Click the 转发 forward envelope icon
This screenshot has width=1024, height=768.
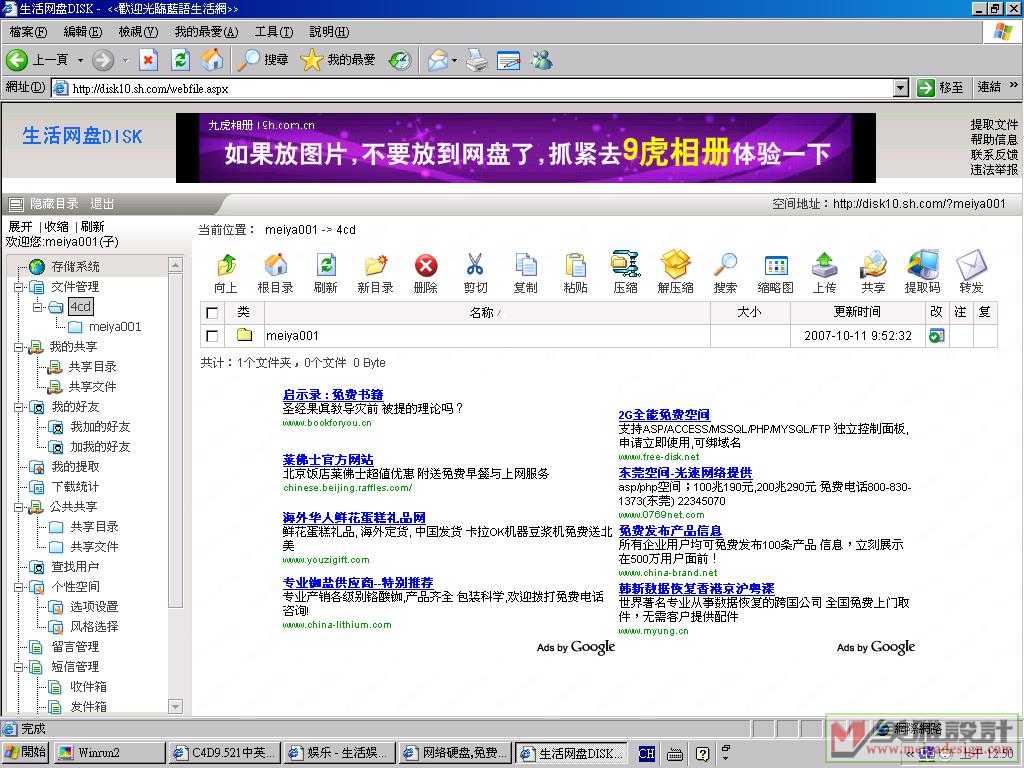click(971, 264)
